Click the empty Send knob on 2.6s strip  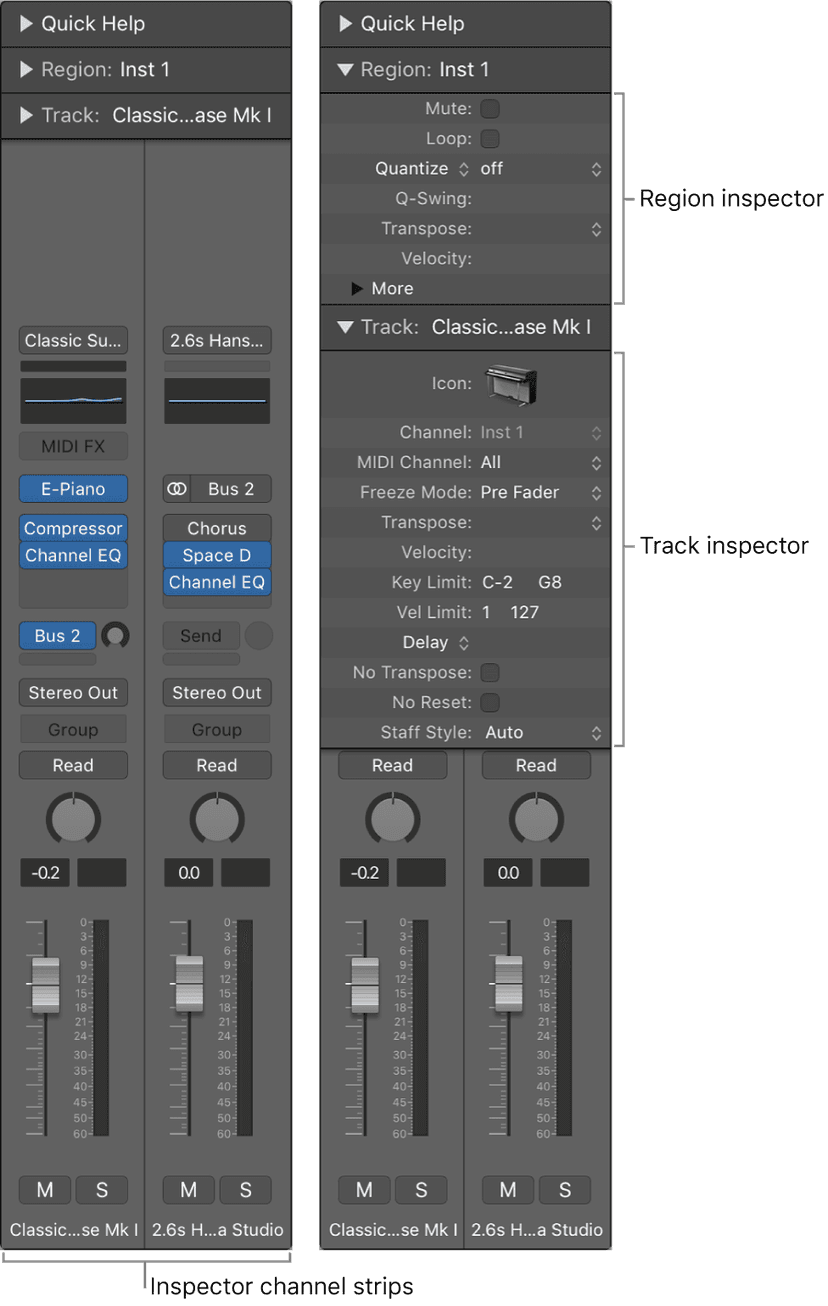[x=259, y=635]
